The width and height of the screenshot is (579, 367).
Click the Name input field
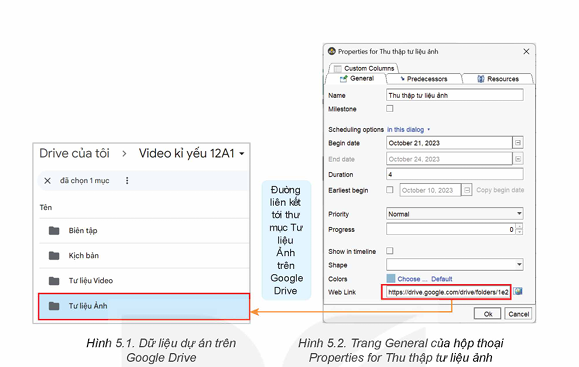tap(455, 95)
